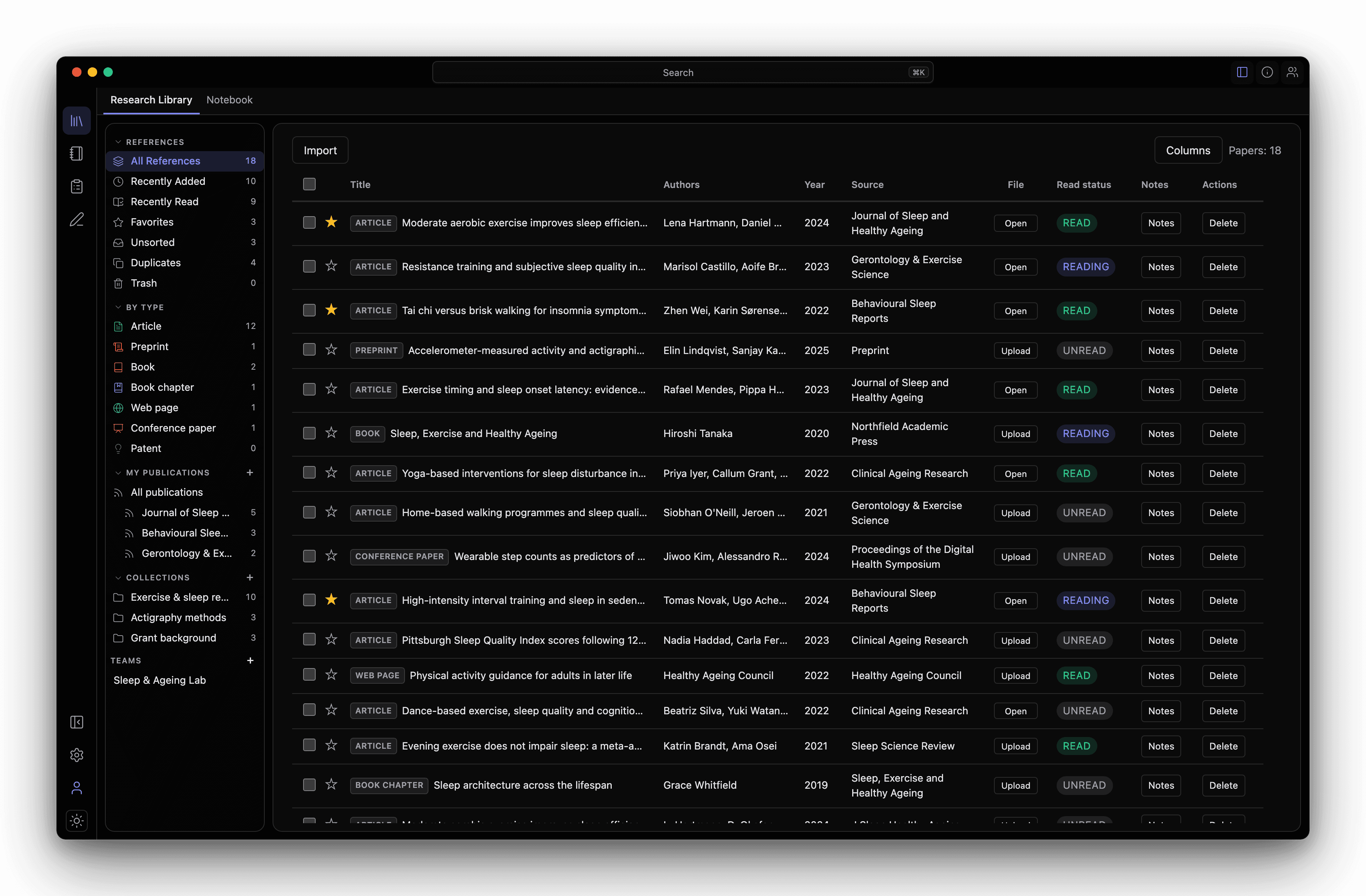
Task: Star the Sleep, Exercise and Healthy Ageing book
Action: (331, 433)
